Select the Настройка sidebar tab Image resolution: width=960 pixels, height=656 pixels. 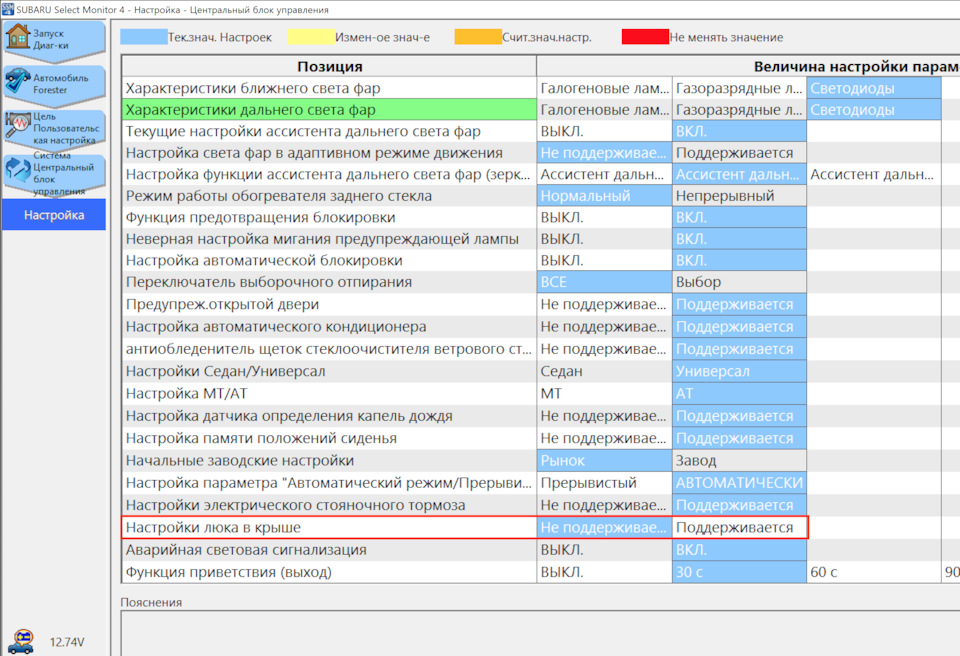pyautogui.click(x=54, y=215)
